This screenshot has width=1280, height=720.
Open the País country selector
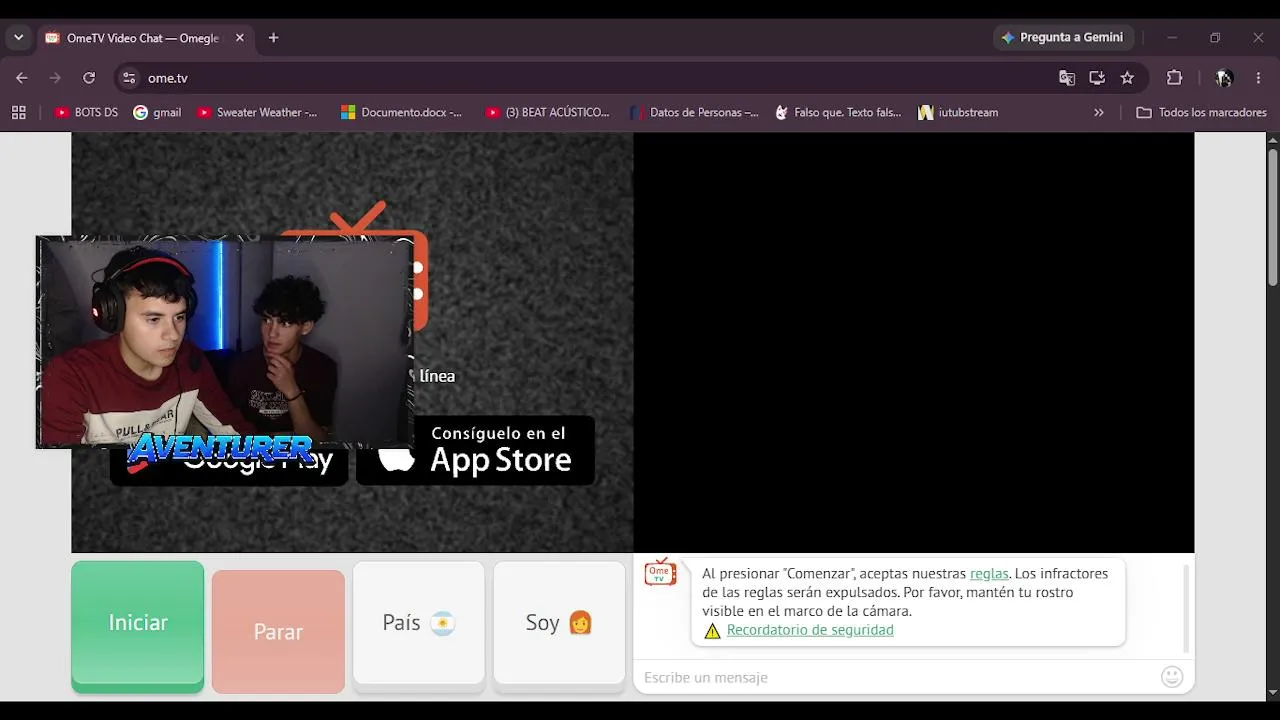(x=419, y=625)
